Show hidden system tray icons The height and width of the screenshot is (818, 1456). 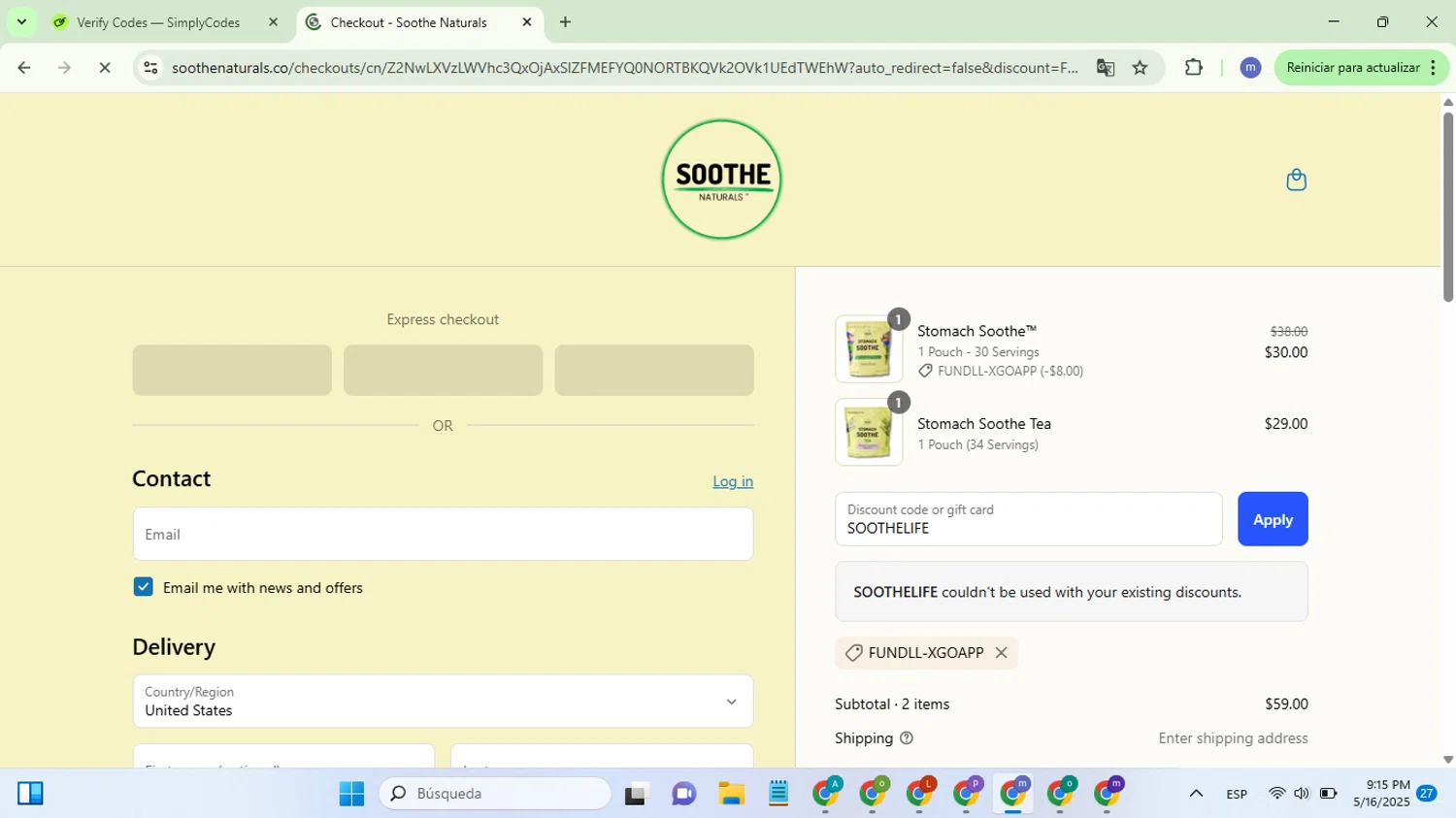coord(1196,794)
